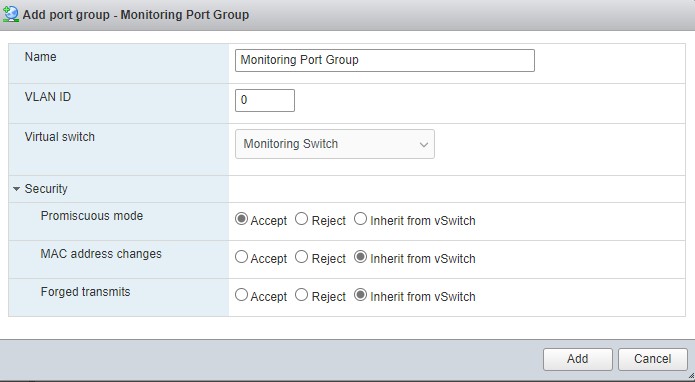Choose Reject for MAC address changes
The image size is (695, 382).
pos(301,257)
